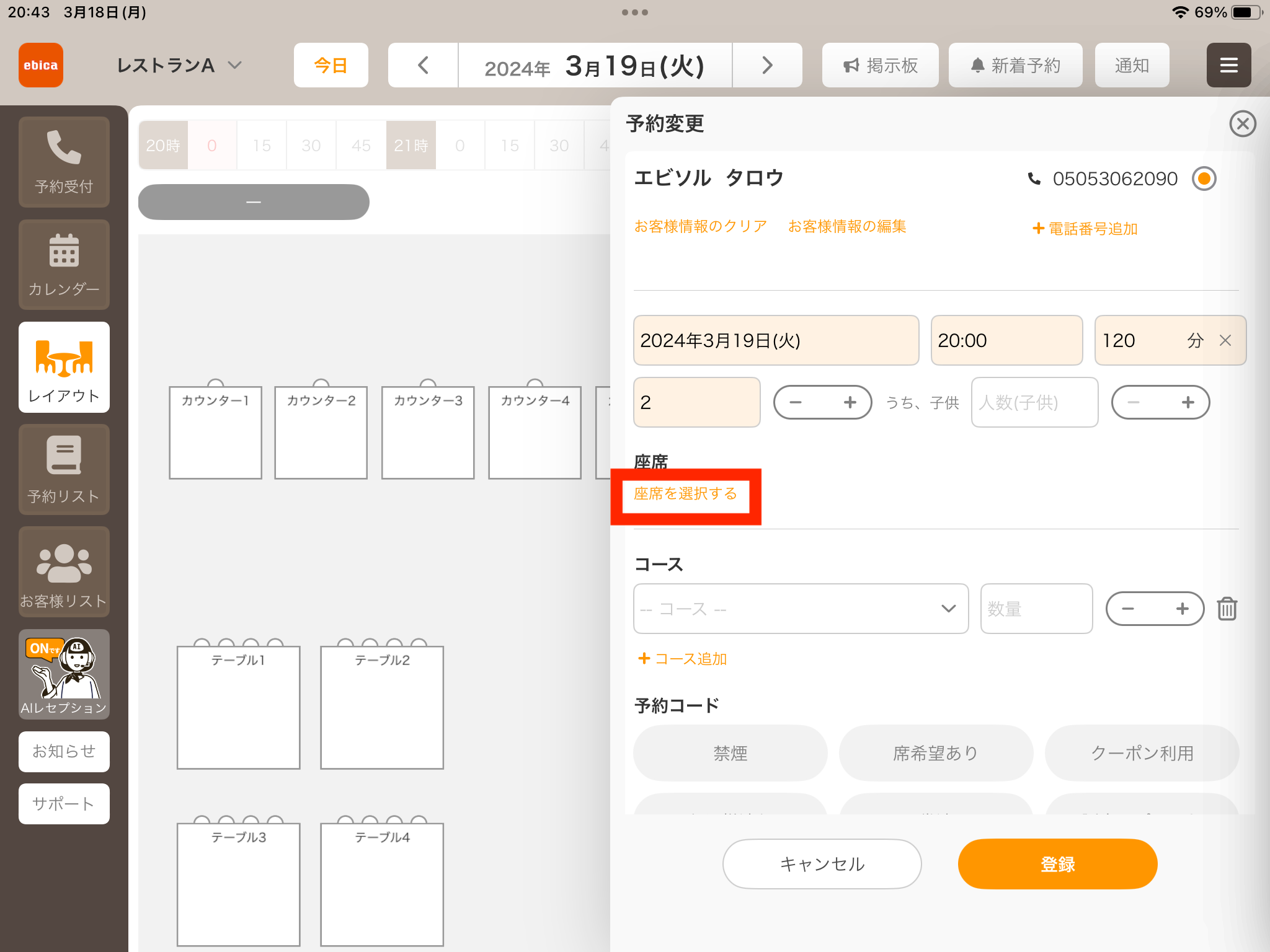Viewport: 1270px width, 952px height.
Task: Tap the Wi-Fi status icon
Action: pos(1180,12)
